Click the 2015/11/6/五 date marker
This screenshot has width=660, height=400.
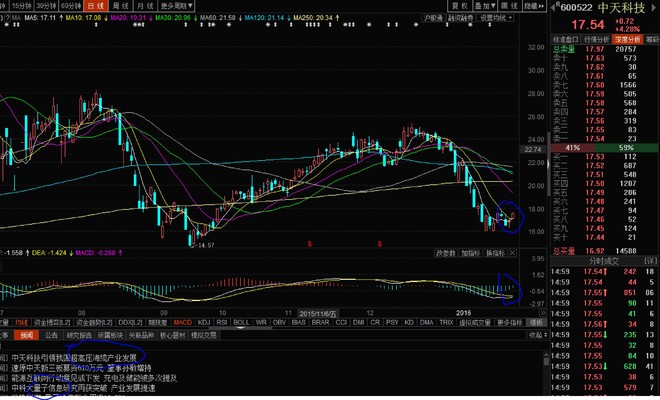click(318, 314)
